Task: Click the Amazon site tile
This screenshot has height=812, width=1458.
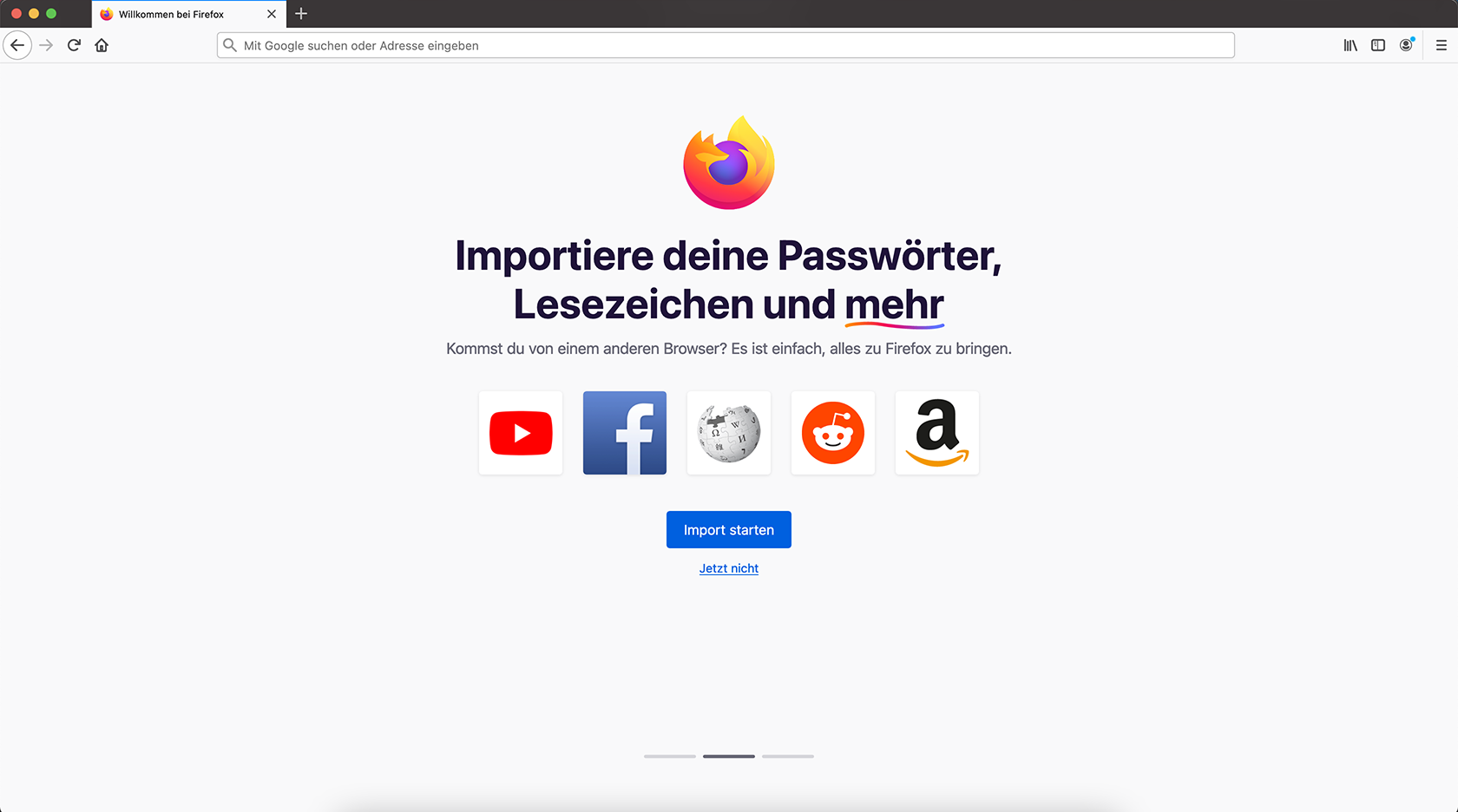Action: [x=937, y=433]
